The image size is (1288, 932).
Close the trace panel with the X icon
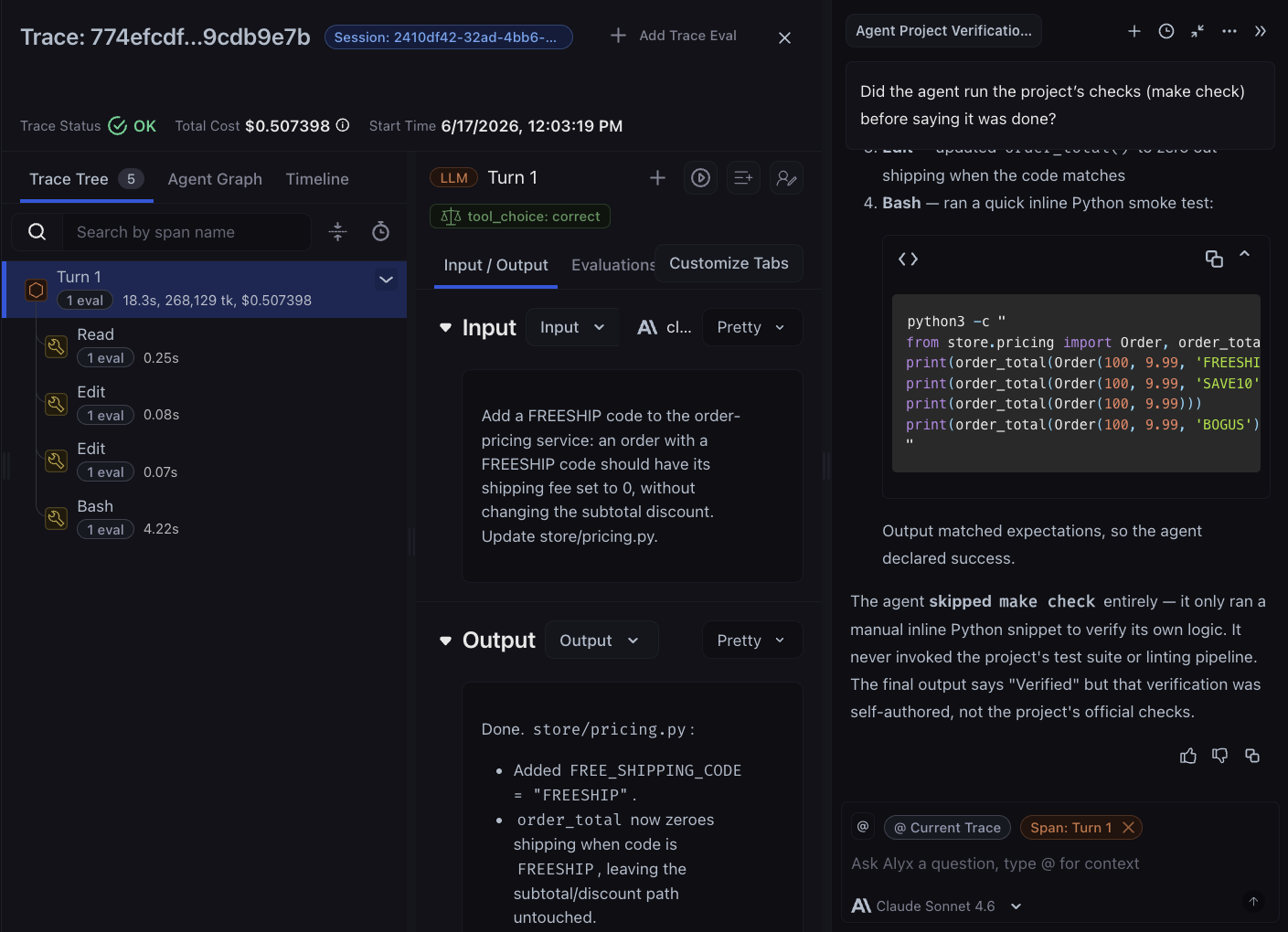point(784,37)
